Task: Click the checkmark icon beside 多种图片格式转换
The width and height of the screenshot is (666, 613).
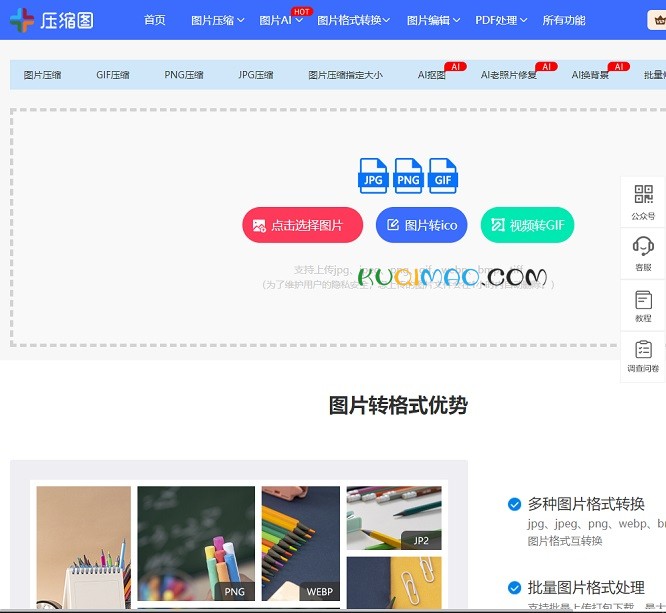Action: pos(514,504)
